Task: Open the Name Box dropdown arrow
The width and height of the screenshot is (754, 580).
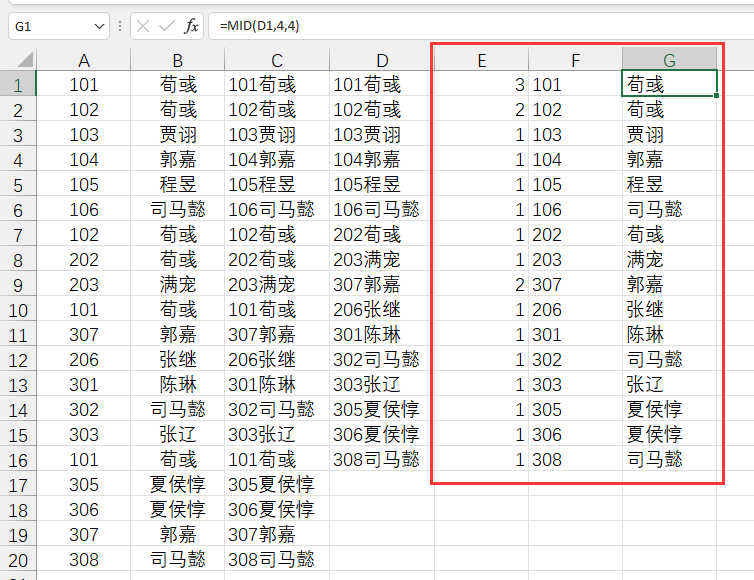Action: click(98, 26)
